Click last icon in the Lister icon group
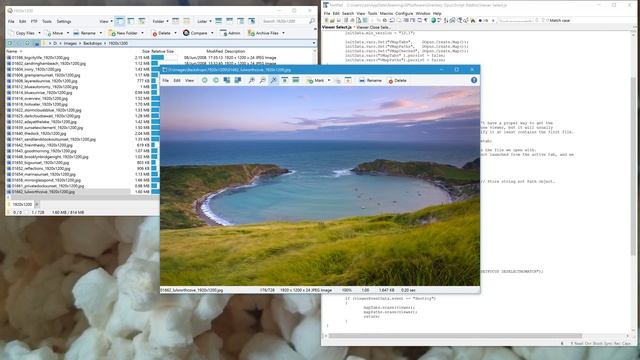Viewport: 640px width, 360px height. [252, 21]
